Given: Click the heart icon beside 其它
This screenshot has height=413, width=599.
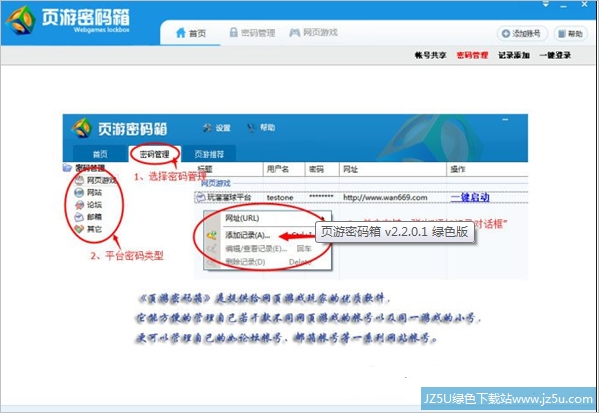Looking at the screenshot, I should pyautogui.click(x=79, y=229).
